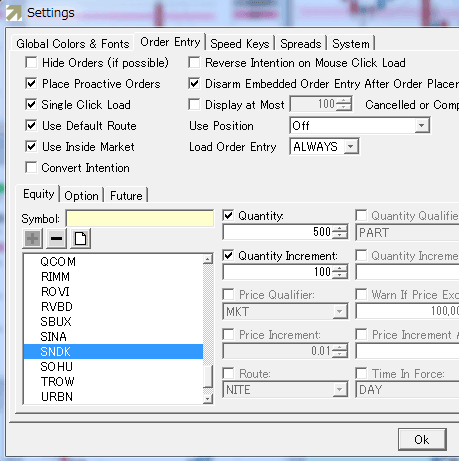
Task: Click symbol list scrollbar down arrow
Action: point(208,399)
